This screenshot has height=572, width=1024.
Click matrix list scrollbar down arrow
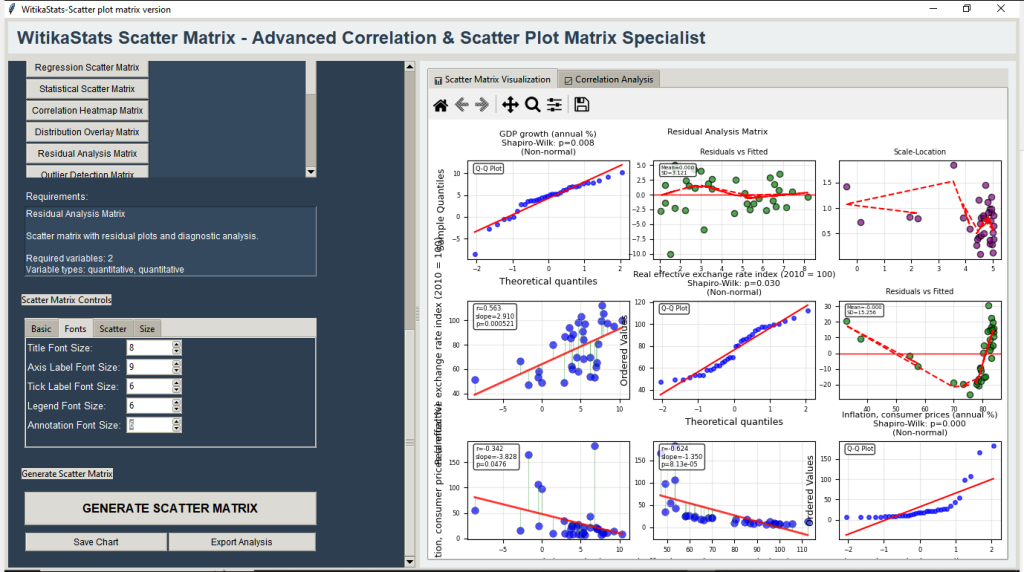pyautogui.click(x=311, y=172)
